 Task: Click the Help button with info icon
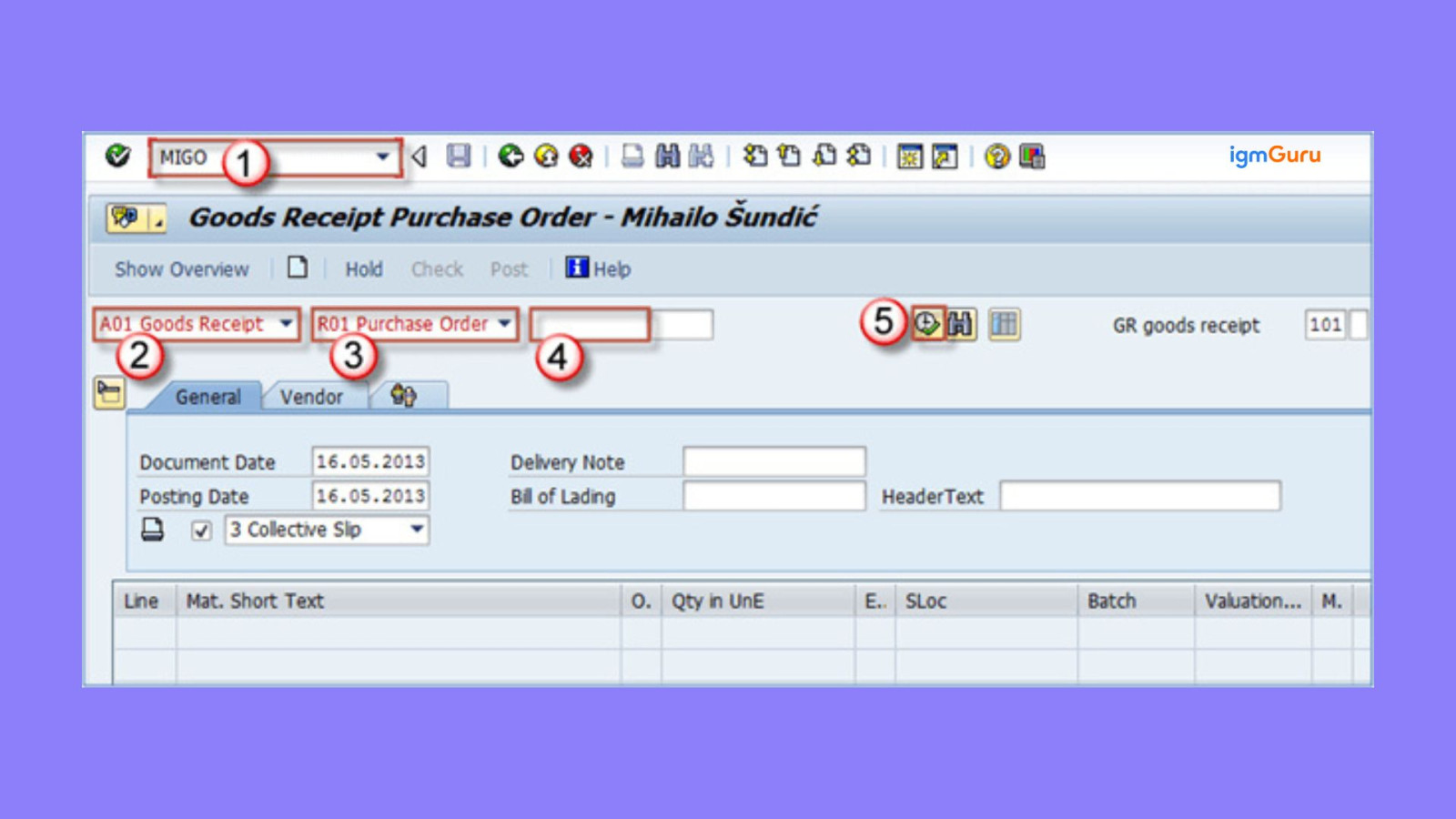click(x=598, y=268)
